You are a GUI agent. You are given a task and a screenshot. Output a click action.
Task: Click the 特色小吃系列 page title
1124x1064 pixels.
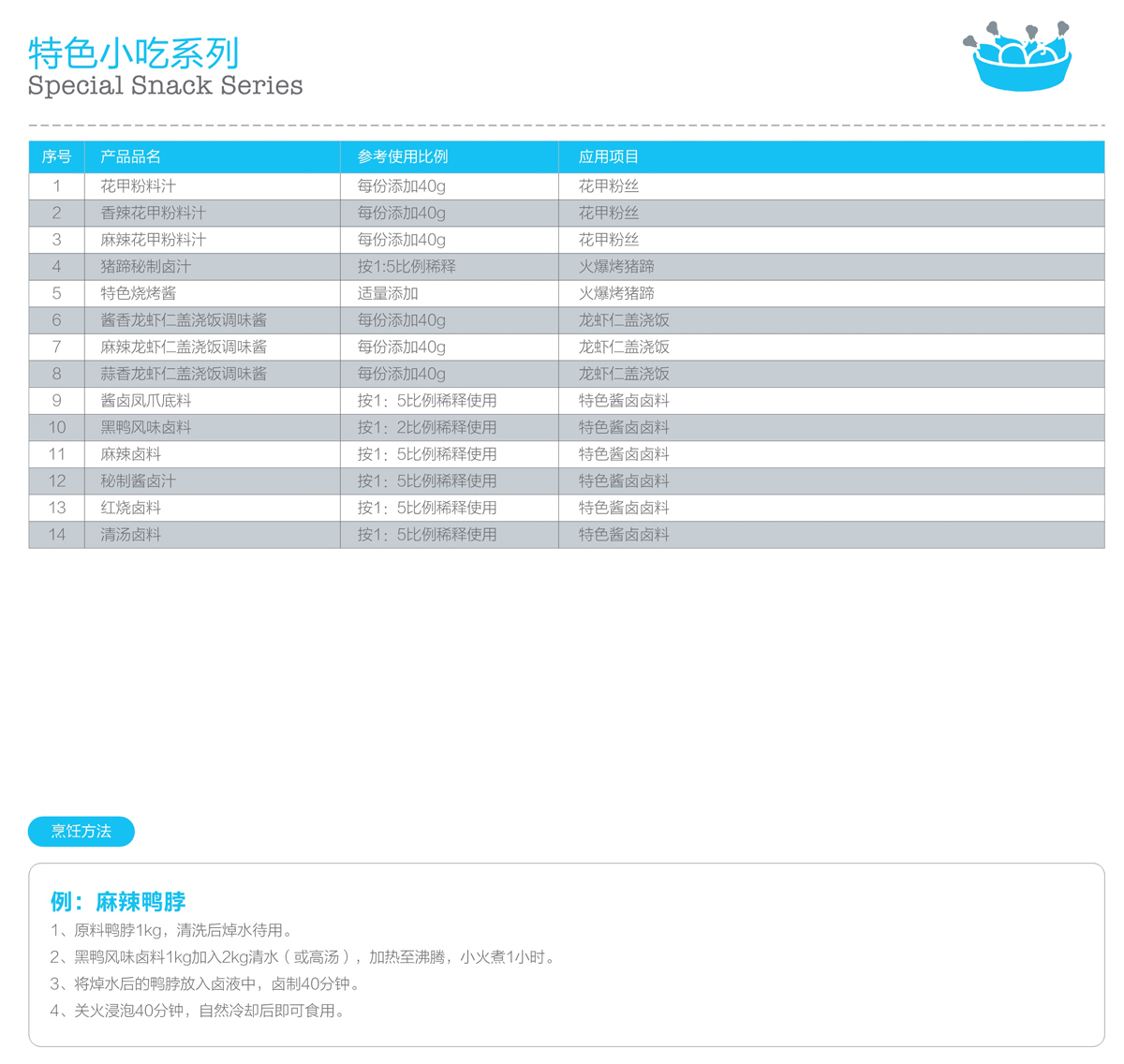134,53
